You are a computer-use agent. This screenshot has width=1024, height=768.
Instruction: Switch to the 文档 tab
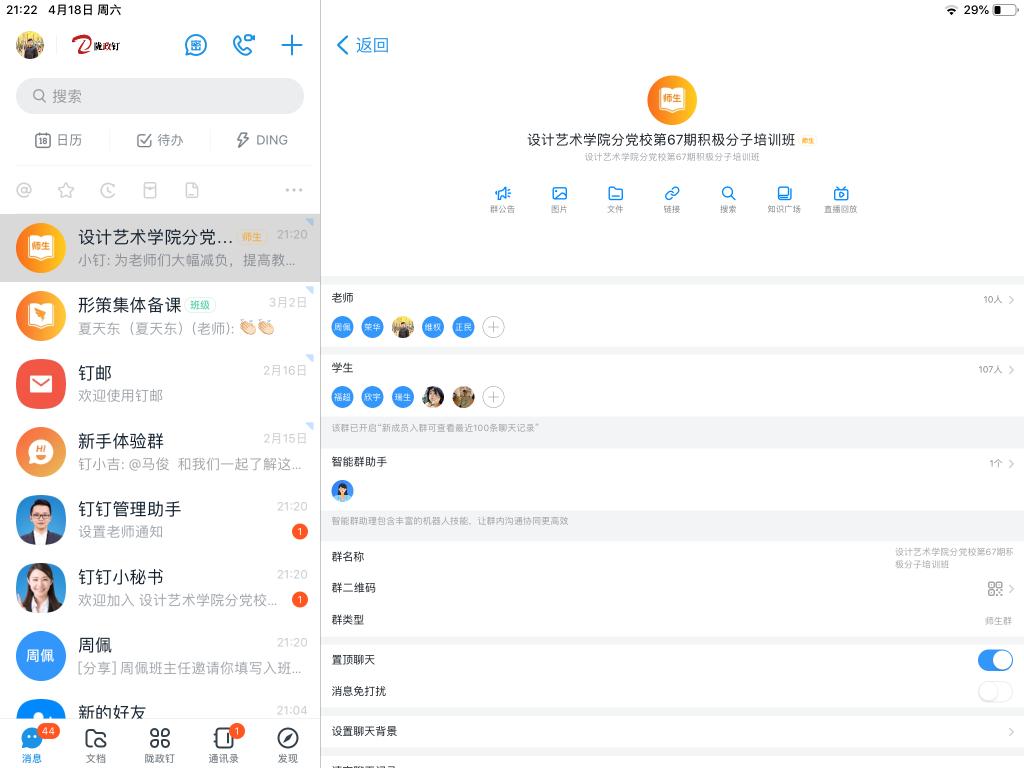[96, 744]
